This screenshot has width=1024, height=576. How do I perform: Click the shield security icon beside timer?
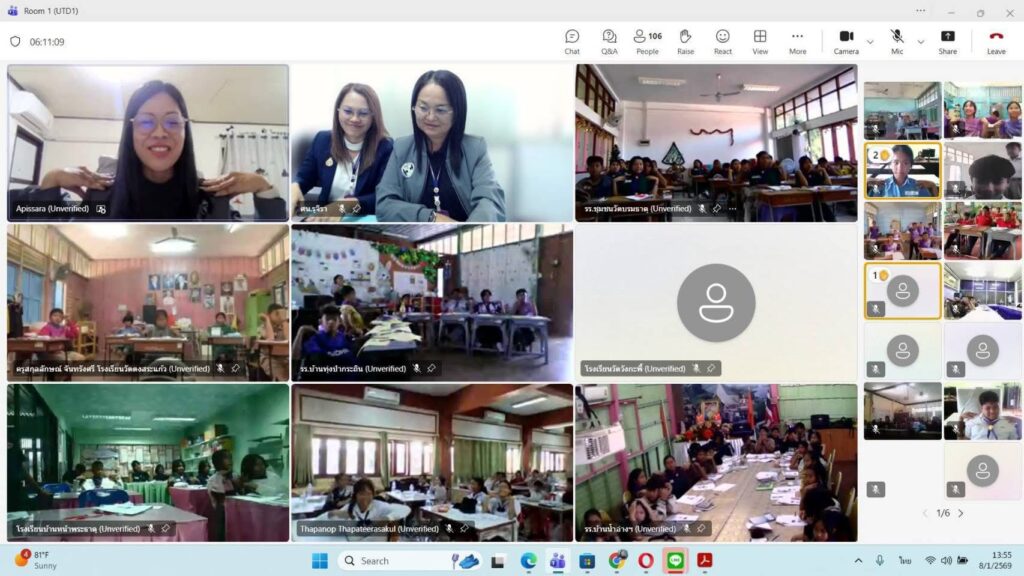coord(15,42)
